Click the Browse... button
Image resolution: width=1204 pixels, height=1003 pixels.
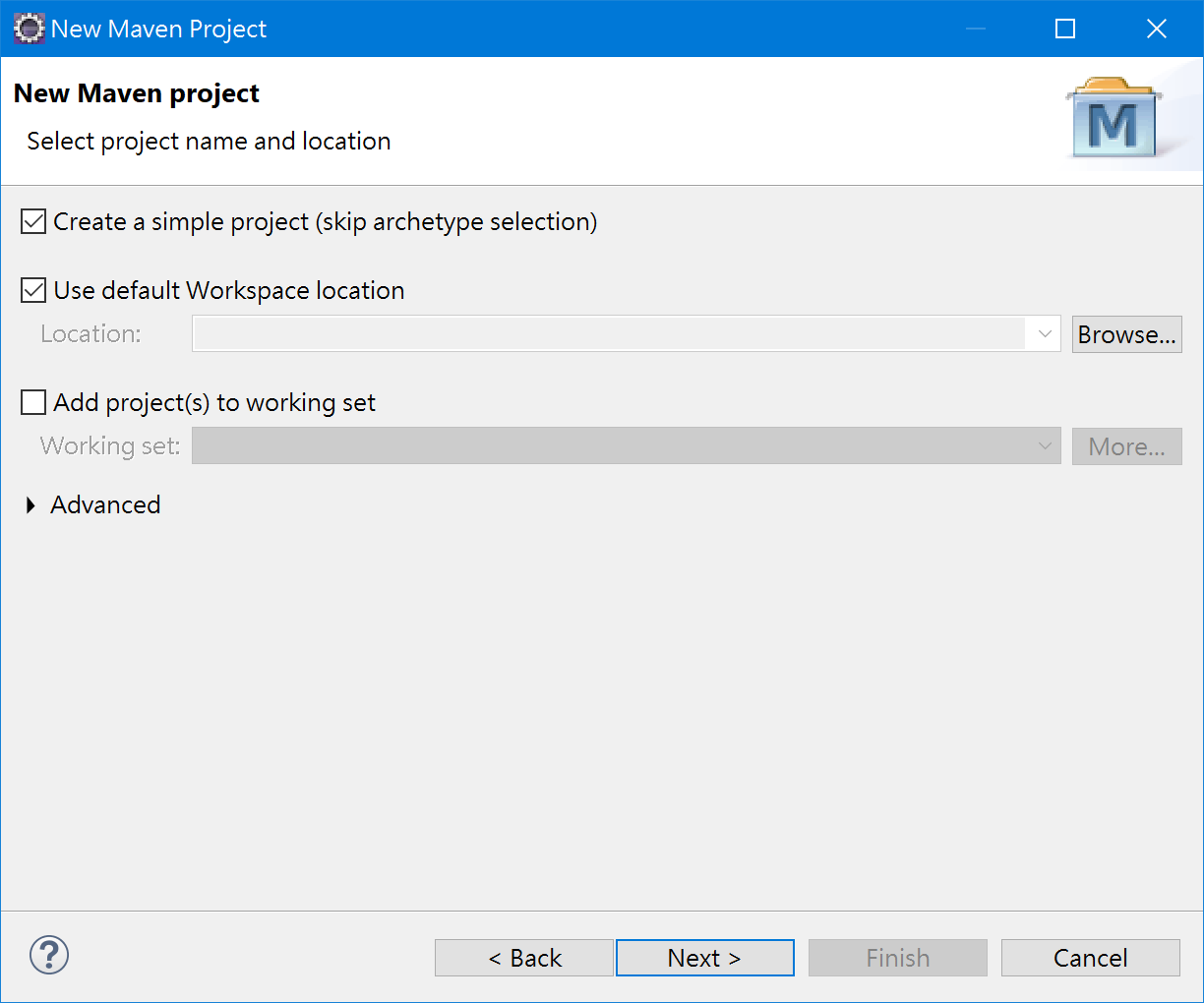(x=1126, y=334)
